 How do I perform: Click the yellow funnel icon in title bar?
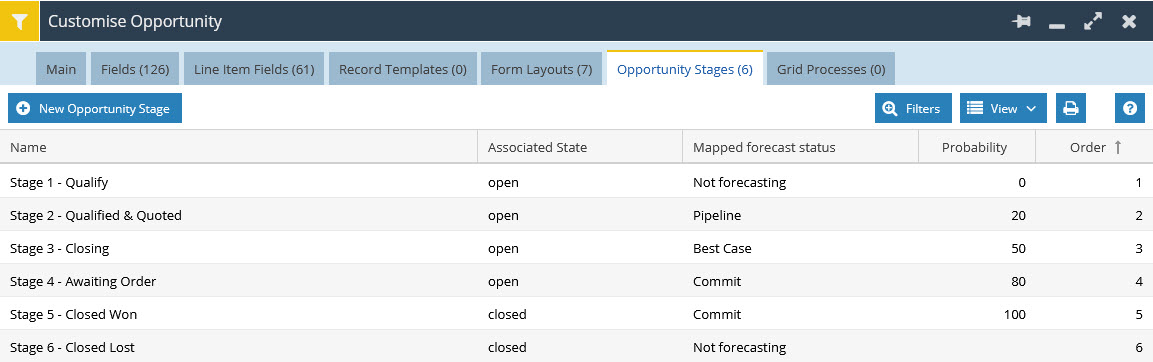point(19,21)
